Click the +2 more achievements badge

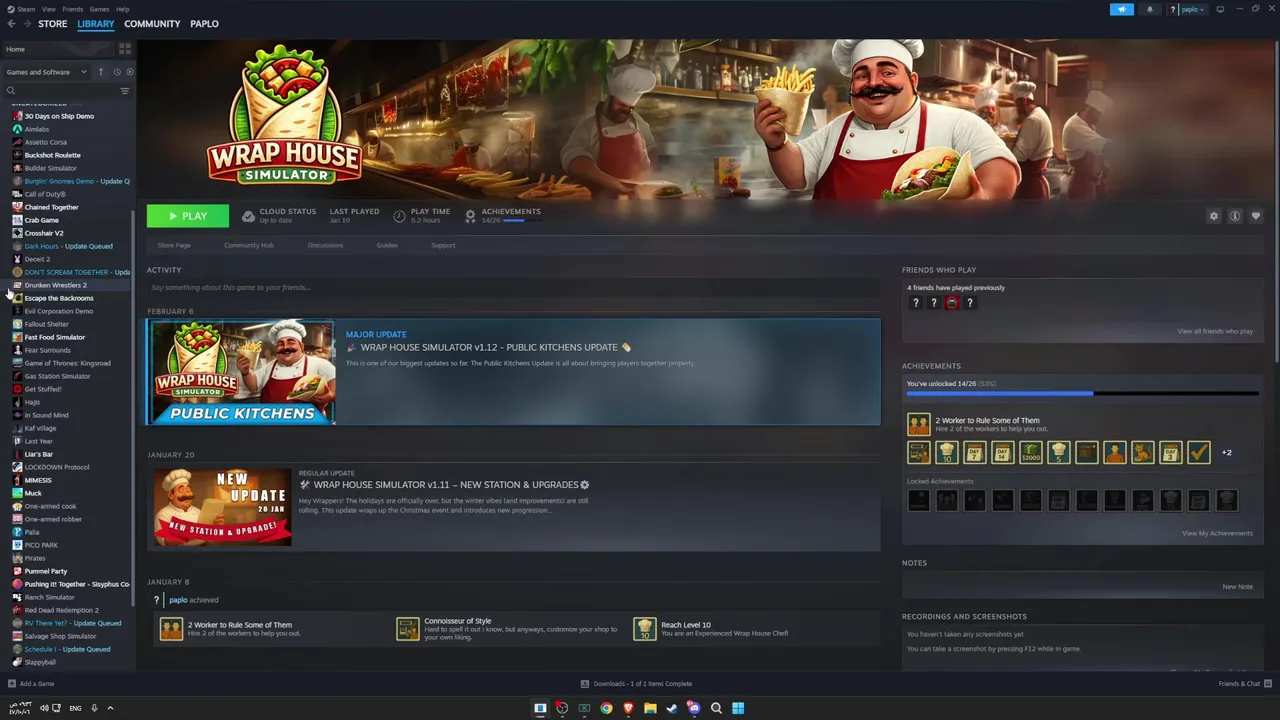pos(1227,453)
